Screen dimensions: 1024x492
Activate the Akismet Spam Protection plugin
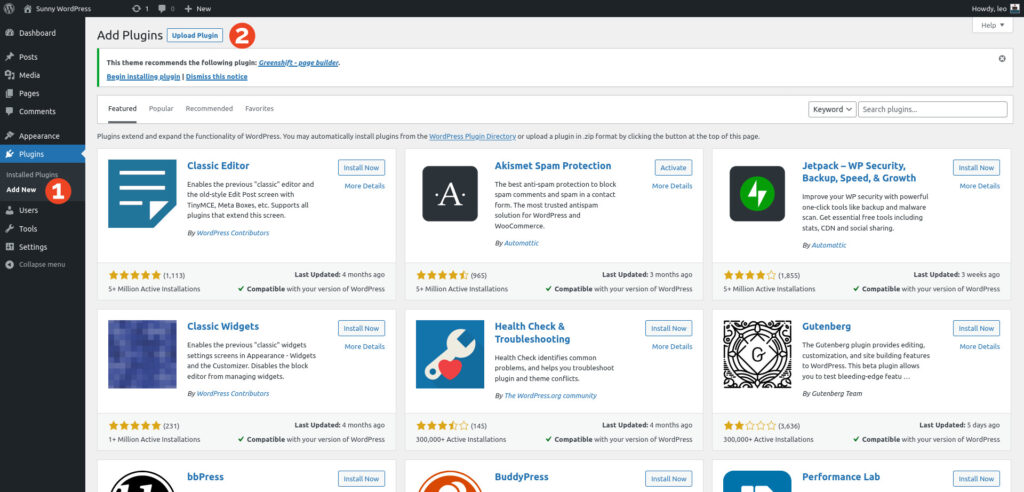coord(673,168)
